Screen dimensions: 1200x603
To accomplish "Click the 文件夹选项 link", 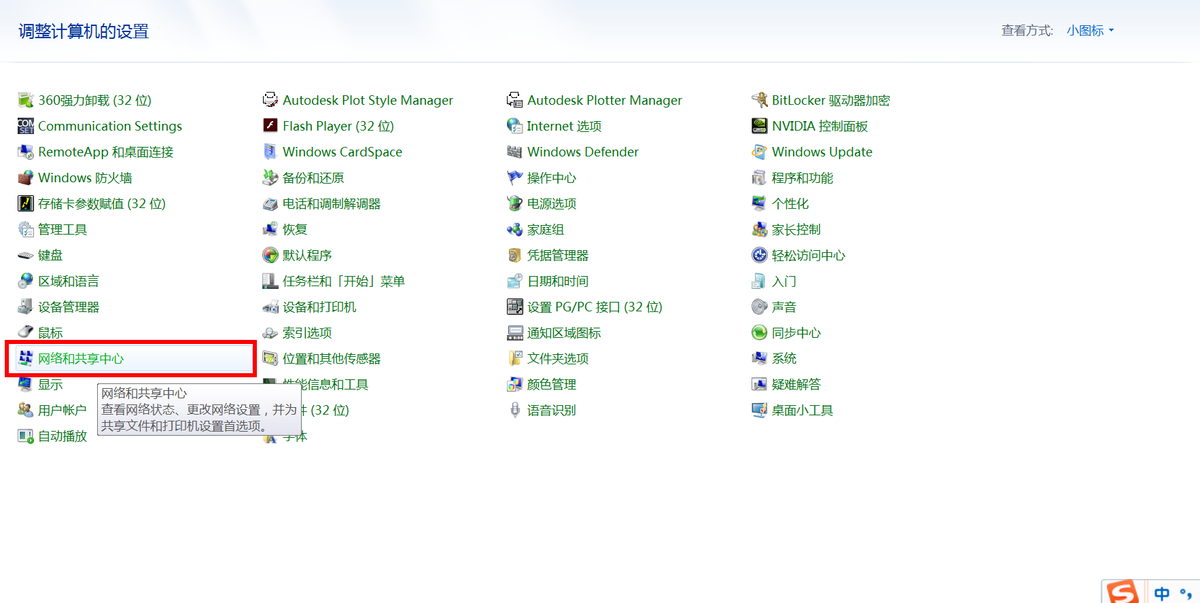I will [x=558, y=358].
